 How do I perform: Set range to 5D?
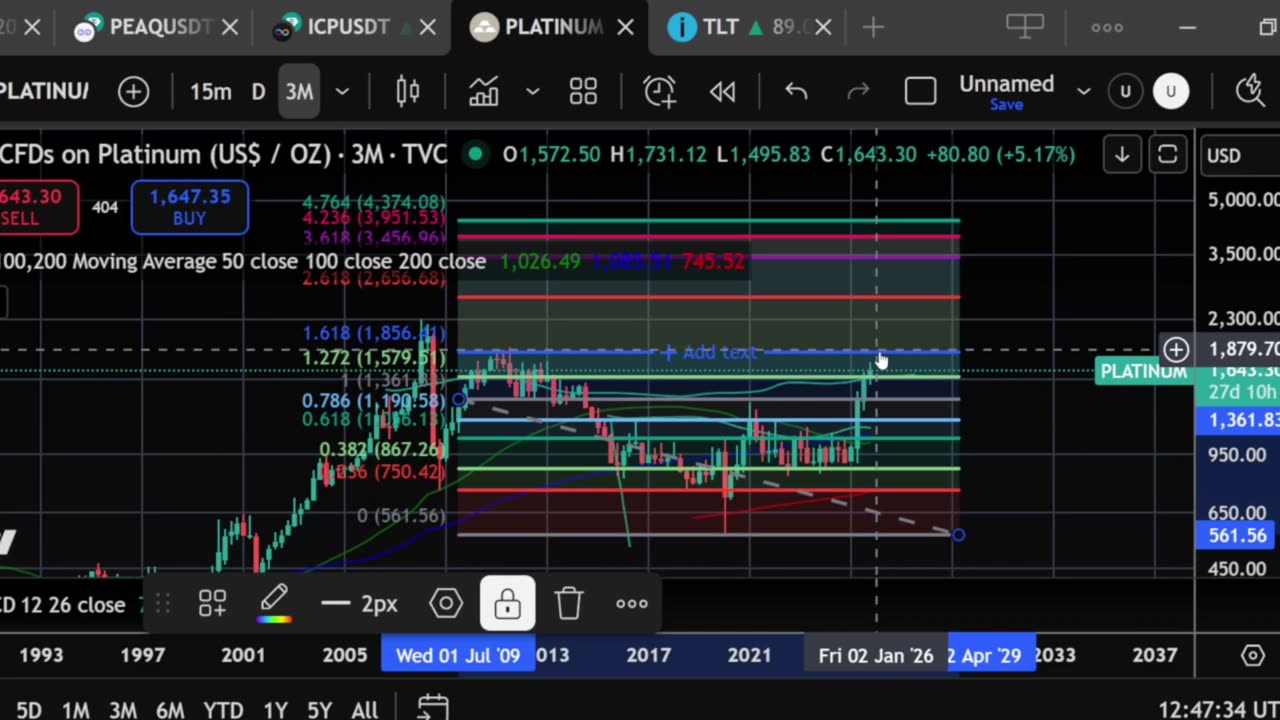(x=28, y=710)
